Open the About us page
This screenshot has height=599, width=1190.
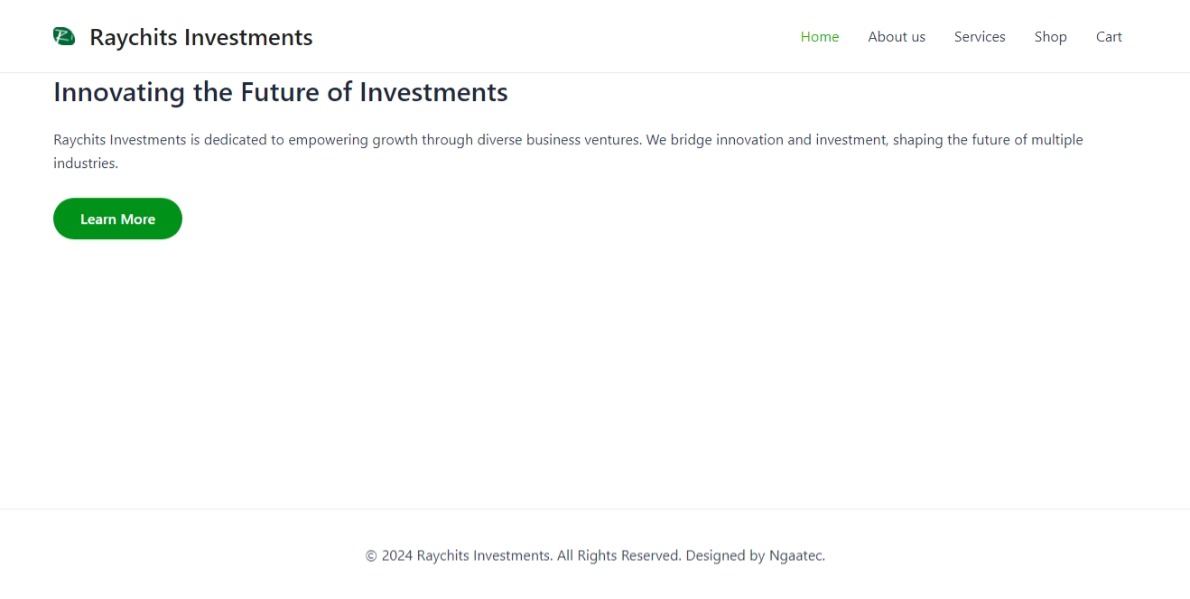896,37
